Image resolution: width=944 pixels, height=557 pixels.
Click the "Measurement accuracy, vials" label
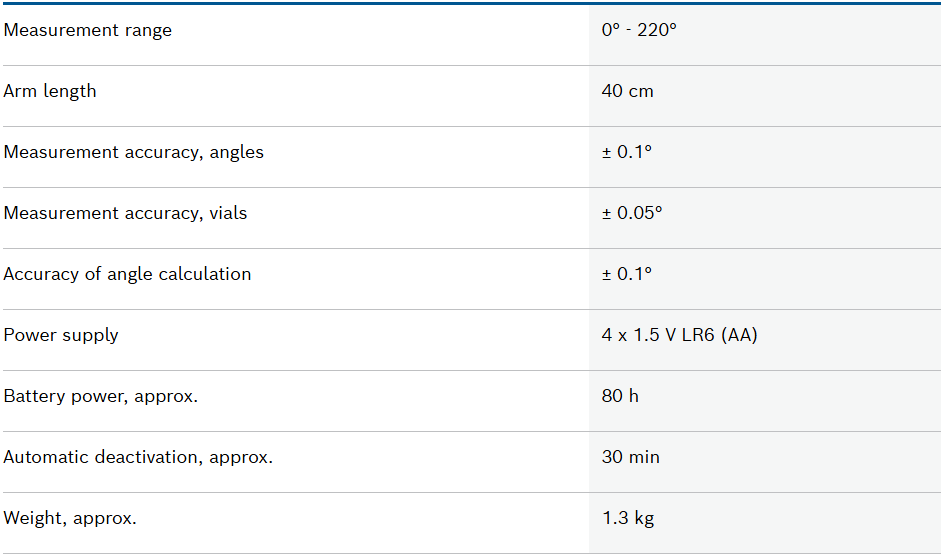(x=125, y=213)
